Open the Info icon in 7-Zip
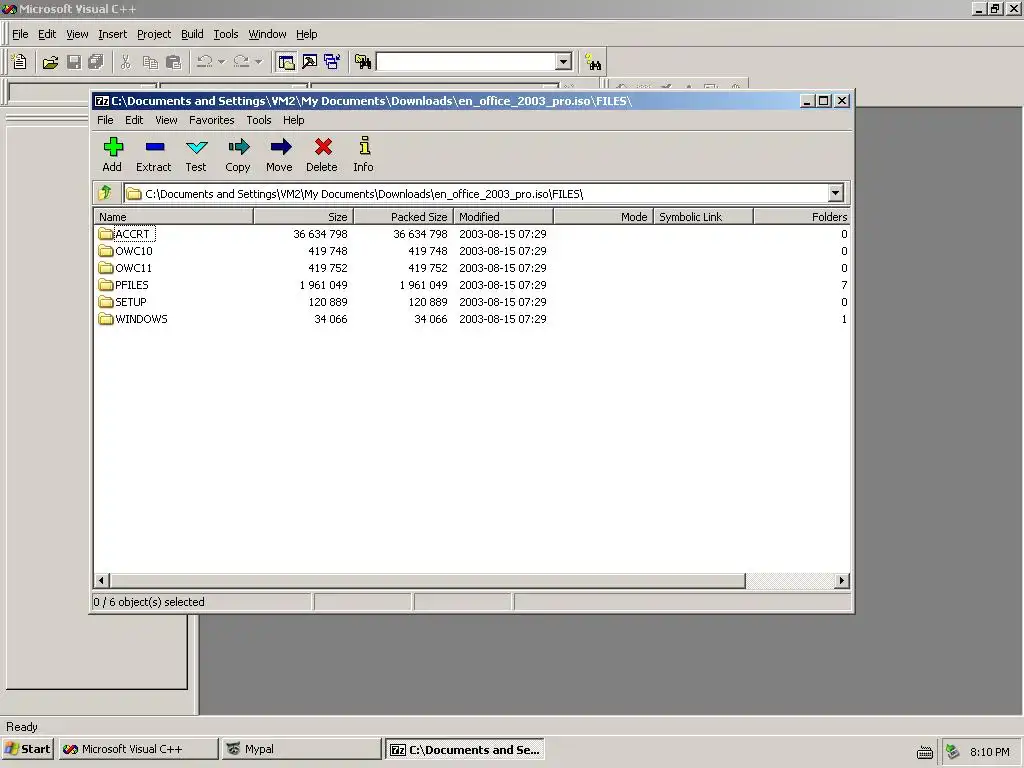The image size is (1024, 768). tap(364, 155)
